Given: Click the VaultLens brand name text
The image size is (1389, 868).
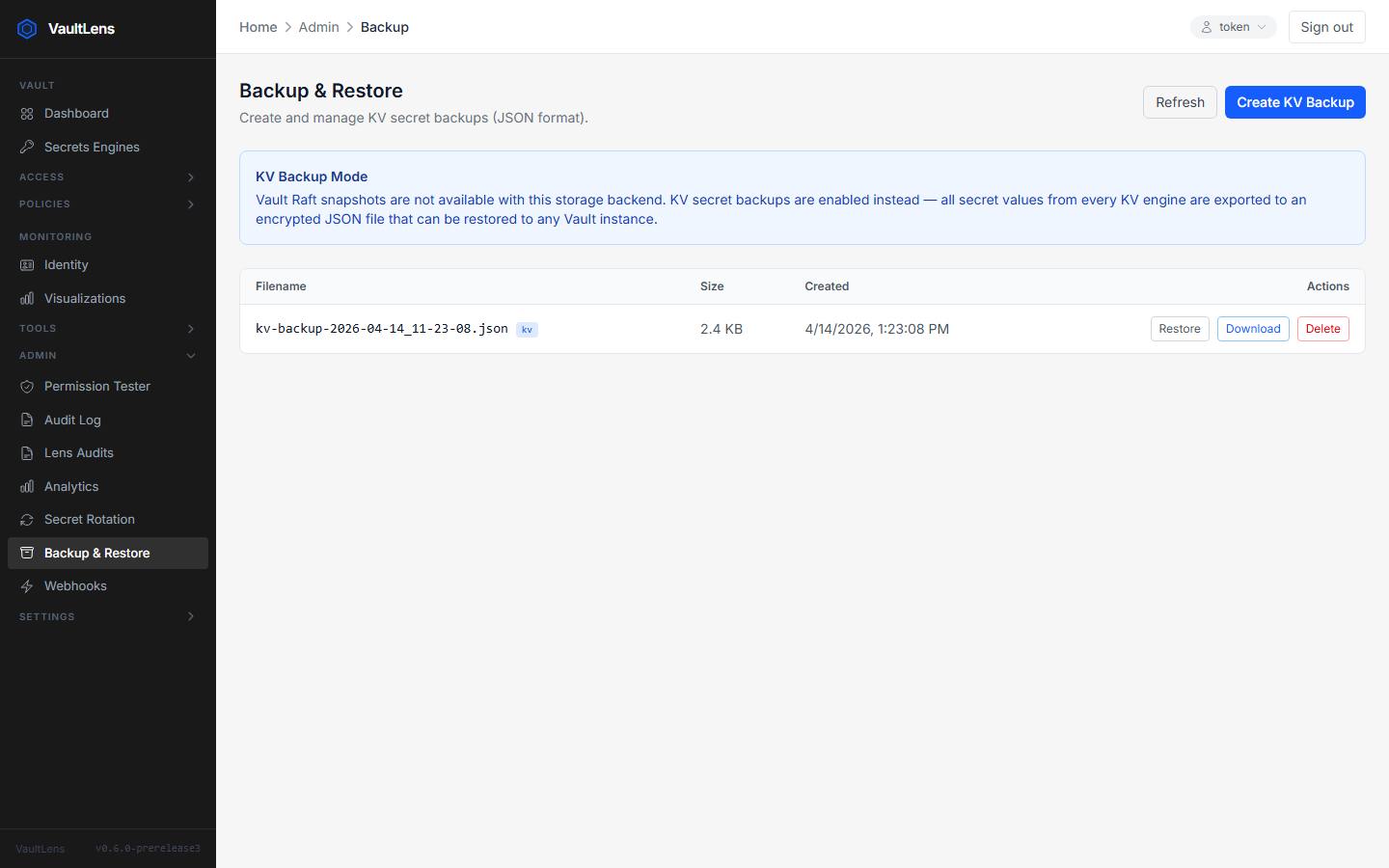Looking at the screenshot, I should click(x=81, y=29).
